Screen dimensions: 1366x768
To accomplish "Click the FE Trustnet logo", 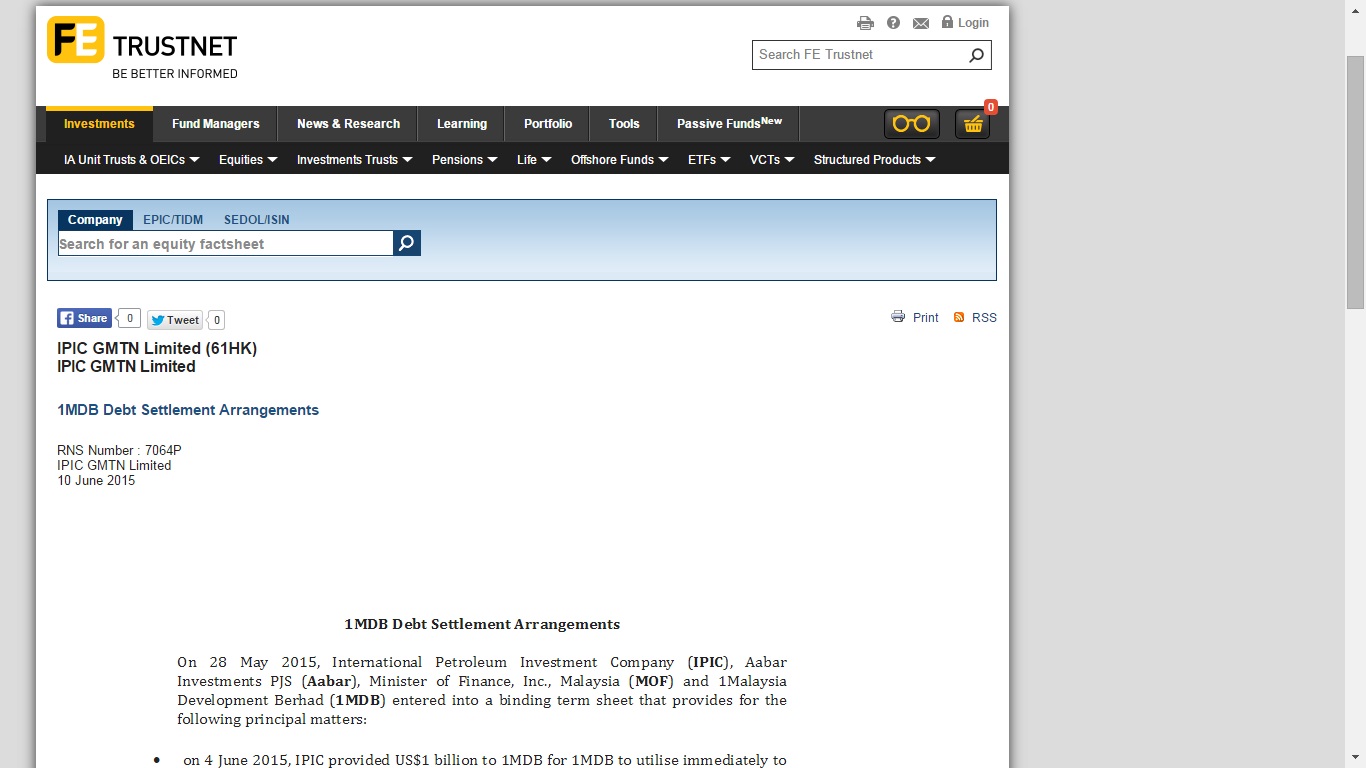I will pyautogui.click(x=142, y=47).
